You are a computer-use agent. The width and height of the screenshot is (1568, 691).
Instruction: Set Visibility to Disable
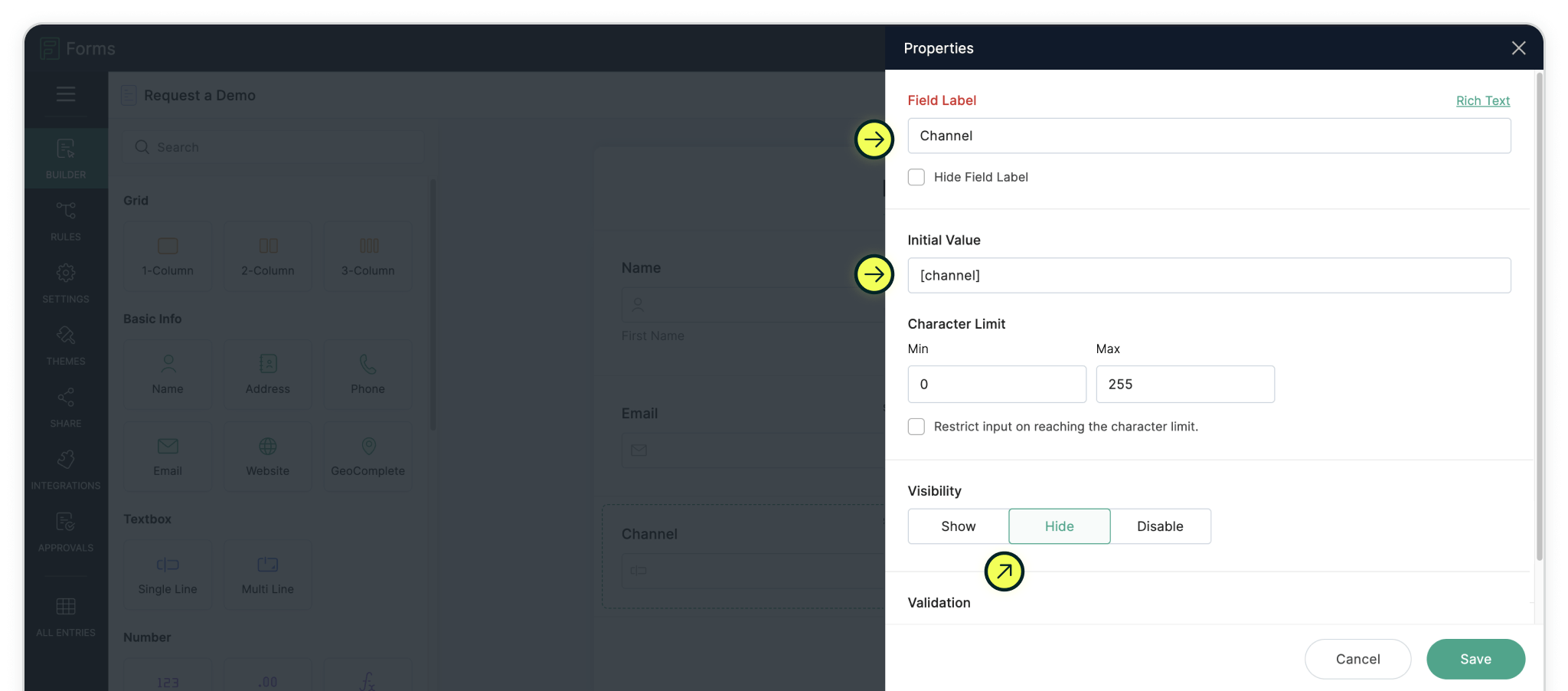pyautogui.click(x=1161, y=526)
